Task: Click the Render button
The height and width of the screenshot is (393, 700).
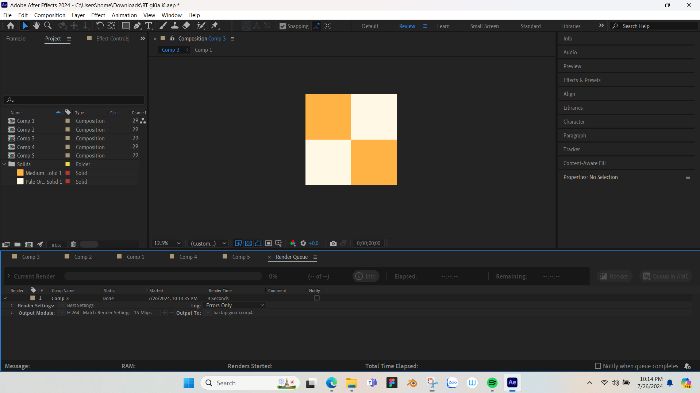Action: click(x=614, y=276)
